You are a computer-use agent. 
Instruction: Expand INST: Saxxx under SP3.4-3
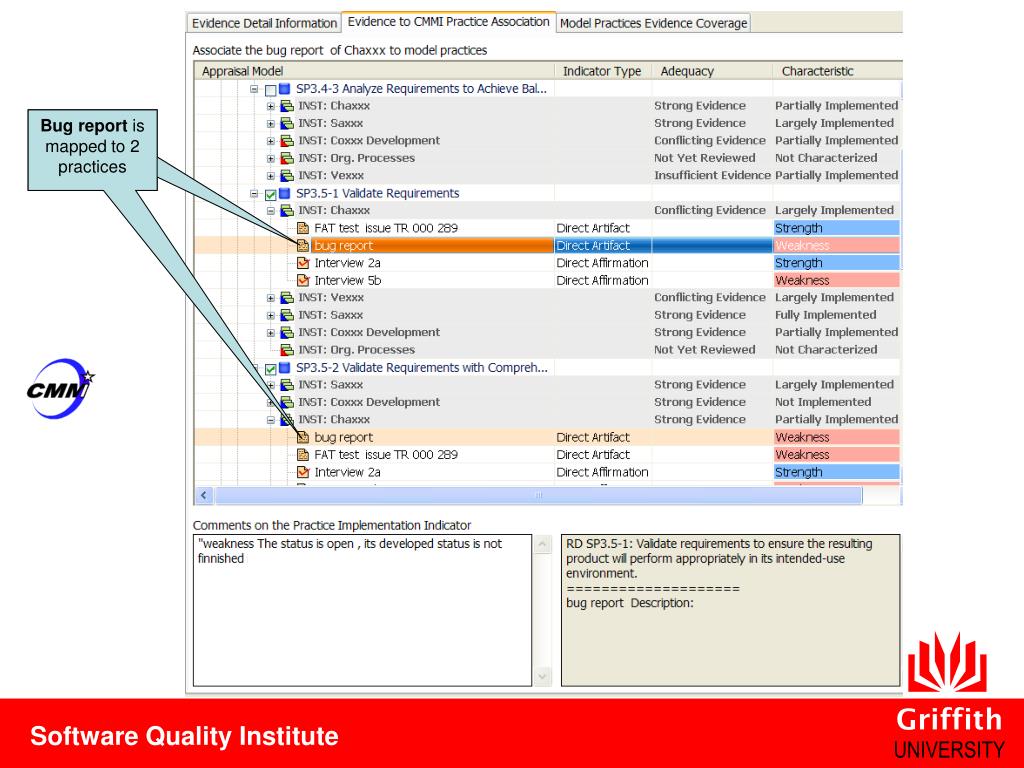[x=270, y=123]
